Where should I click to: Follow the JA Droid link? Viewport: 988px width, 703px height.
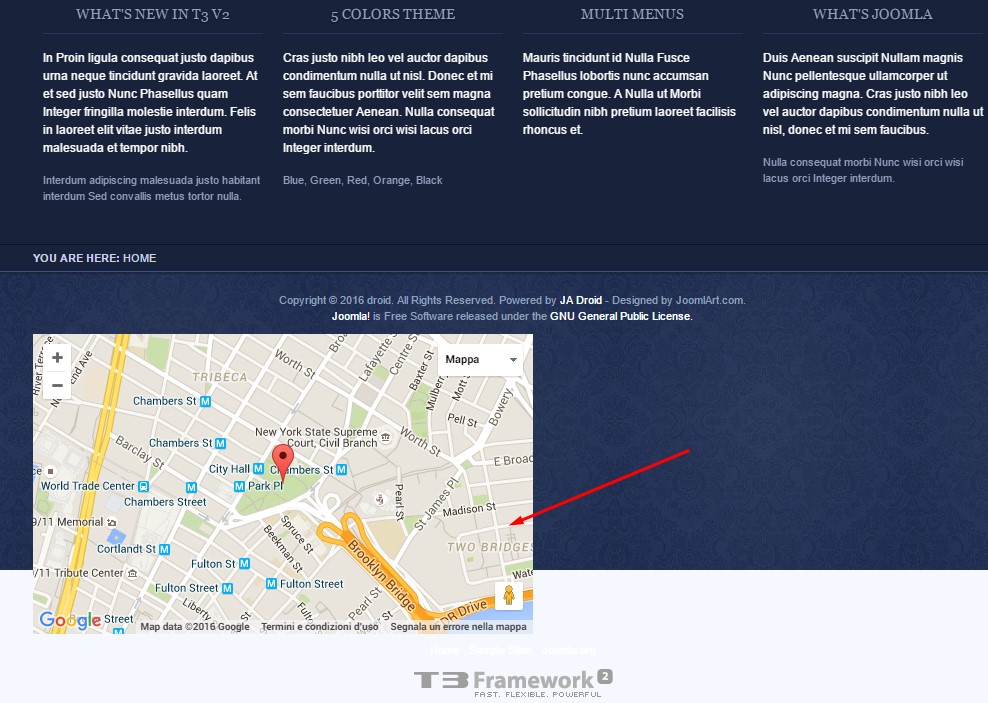[581, 299]
